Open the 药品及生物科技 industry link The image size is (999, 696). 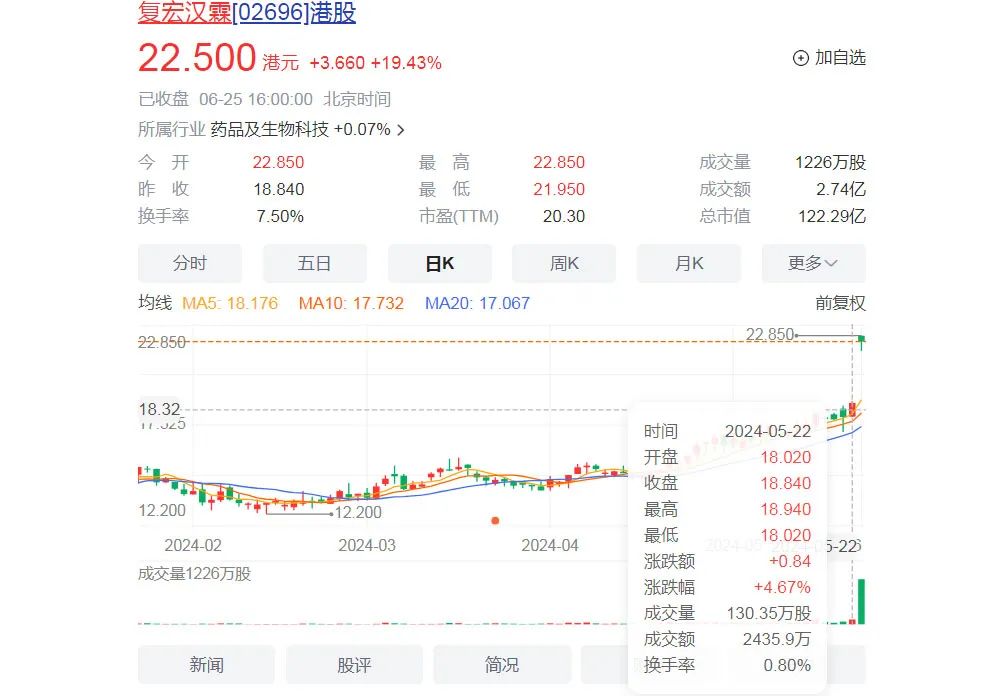point(269,129)
